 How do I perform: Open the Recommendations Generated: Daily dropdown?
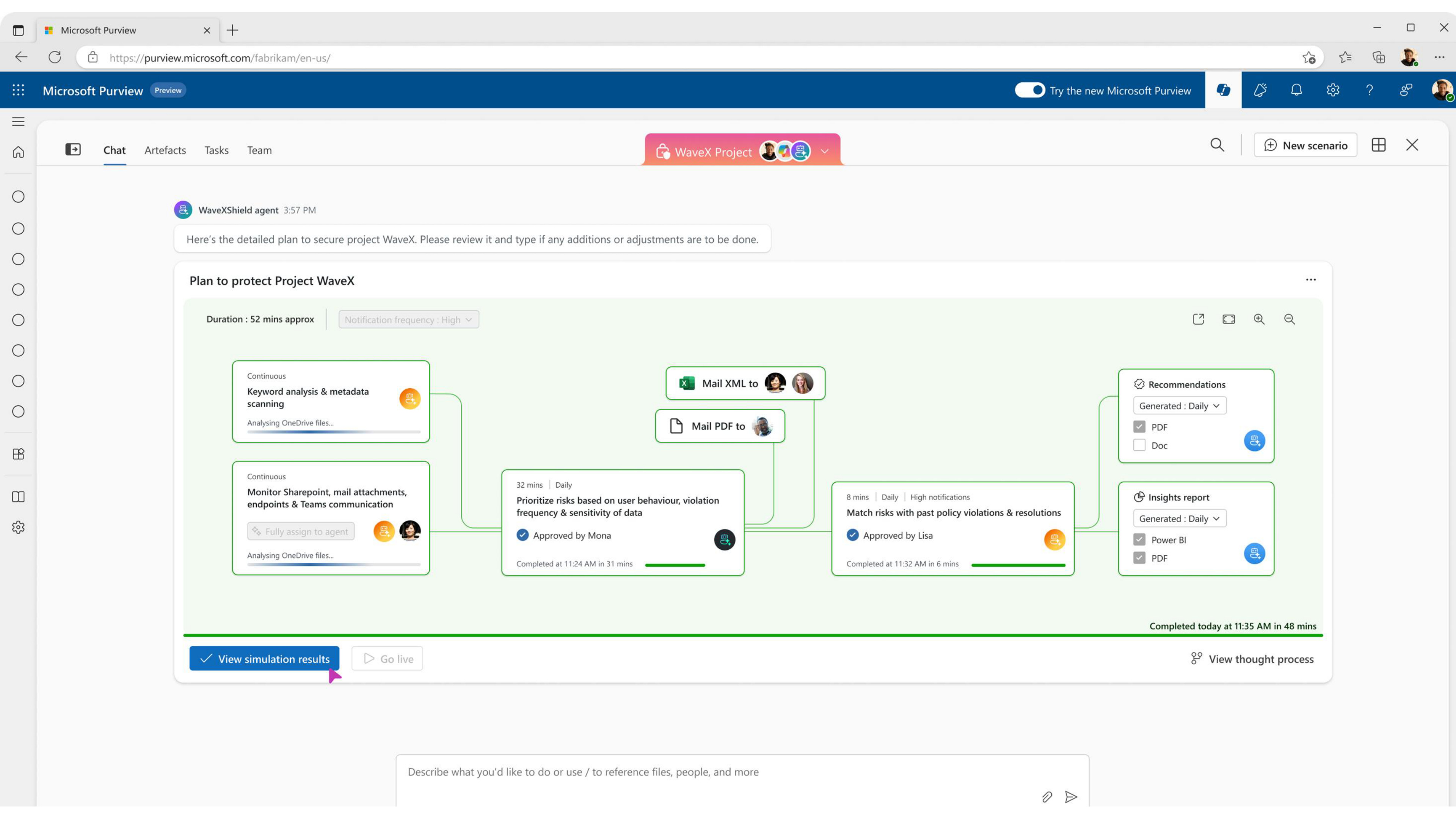pos(1180,406)
